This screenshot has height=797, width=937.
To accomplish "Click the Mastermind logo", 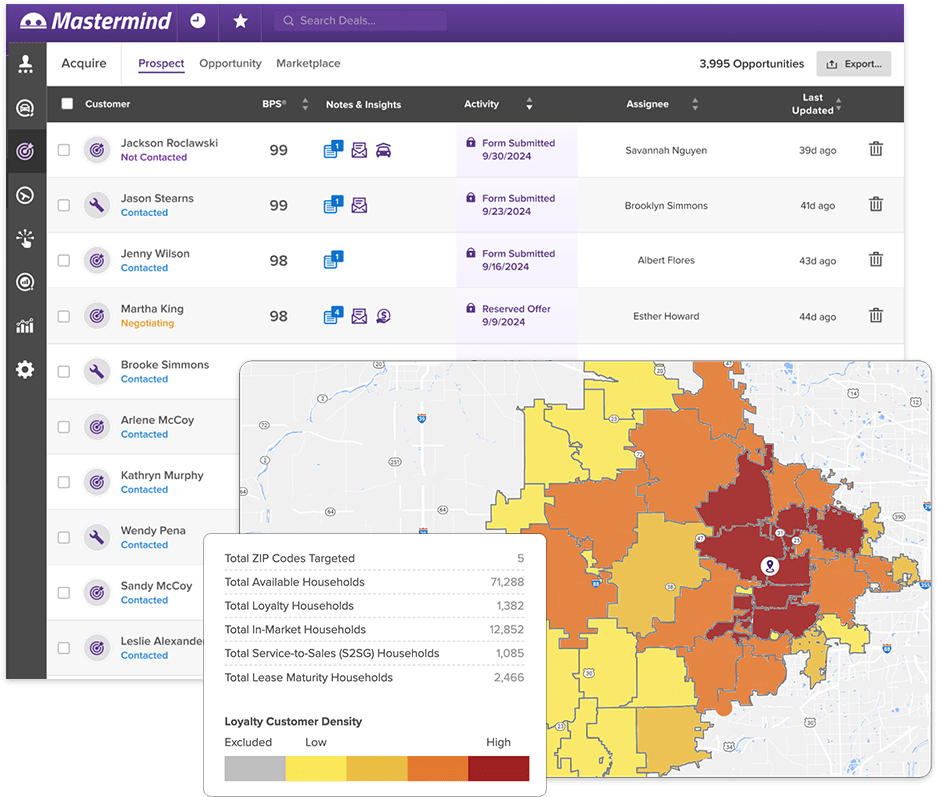I will (x=96, y=22).
